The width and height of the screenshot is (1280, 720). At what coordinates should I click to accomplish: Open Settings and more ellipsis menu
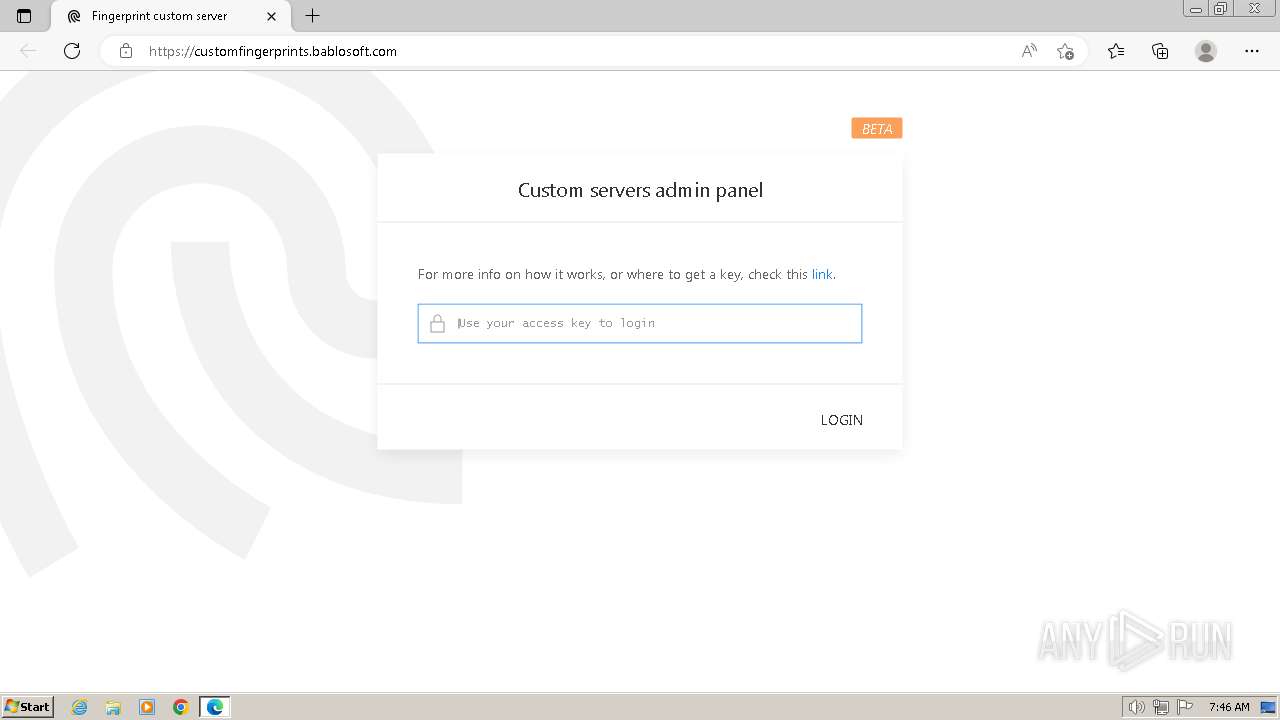click(x=1252, y=51)
